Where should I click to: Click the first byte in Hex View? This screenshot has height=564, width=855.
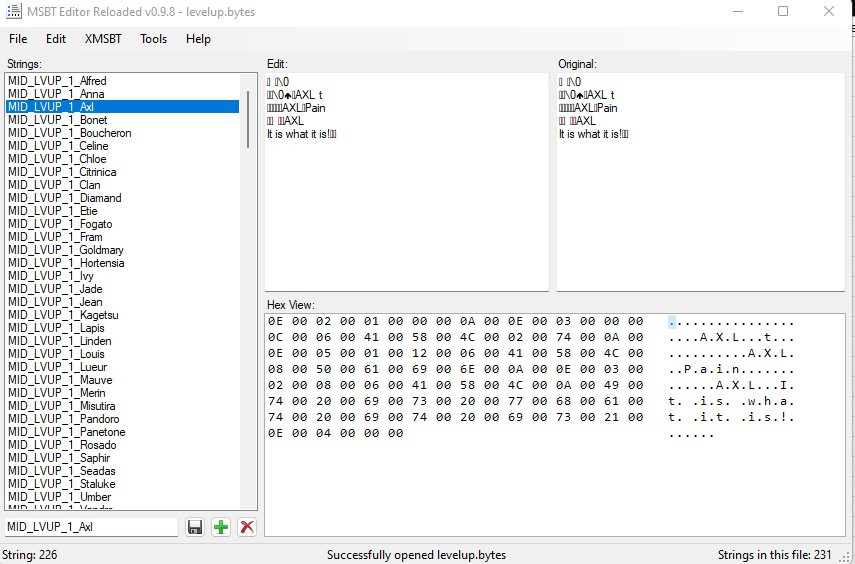point(275,322)
